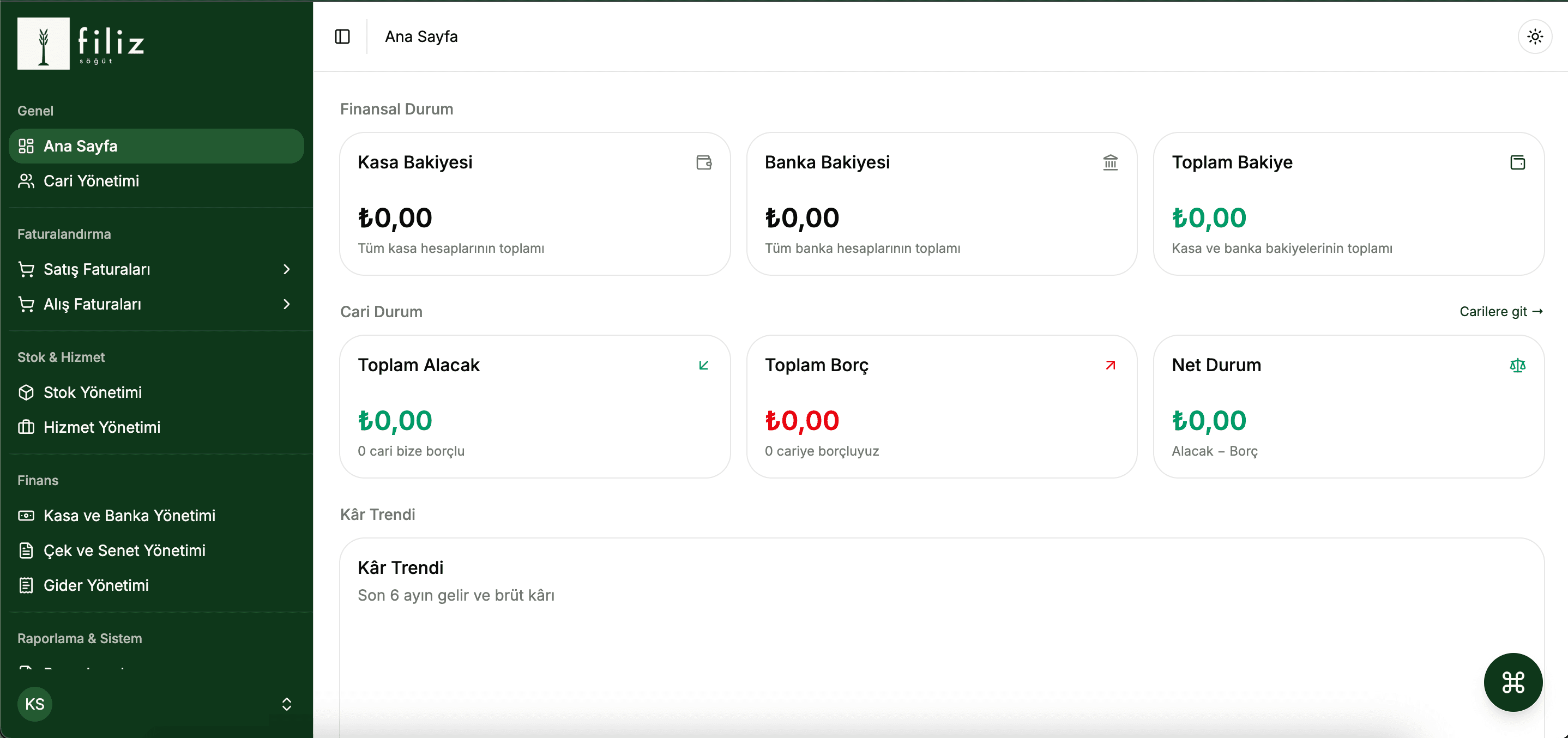Open Çek ve Senet Yönetimi
This screenshot has width=1568, height=738.
pos(156,551)
